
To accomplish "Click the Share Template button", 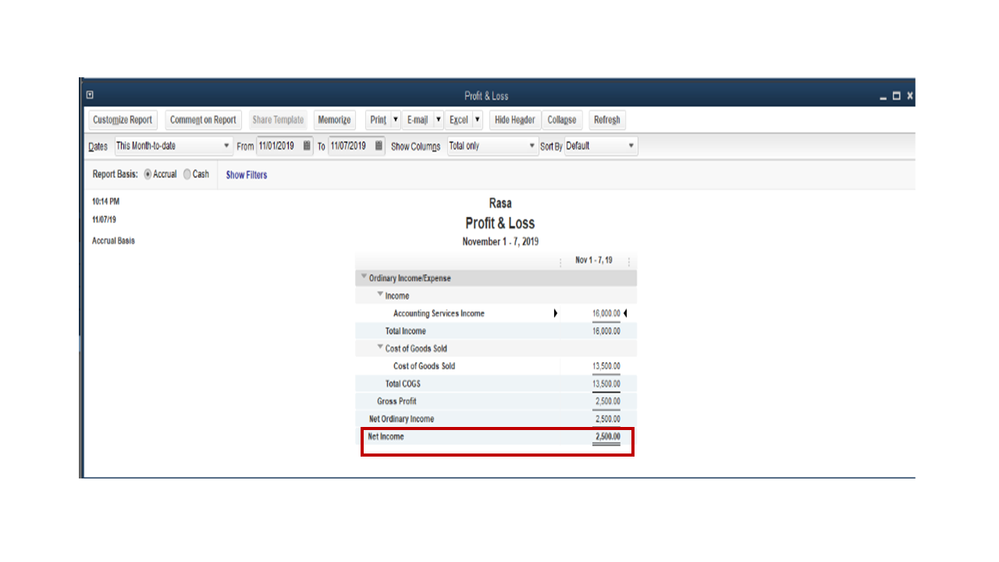I will pyautogui.click(x=278, y=120).
